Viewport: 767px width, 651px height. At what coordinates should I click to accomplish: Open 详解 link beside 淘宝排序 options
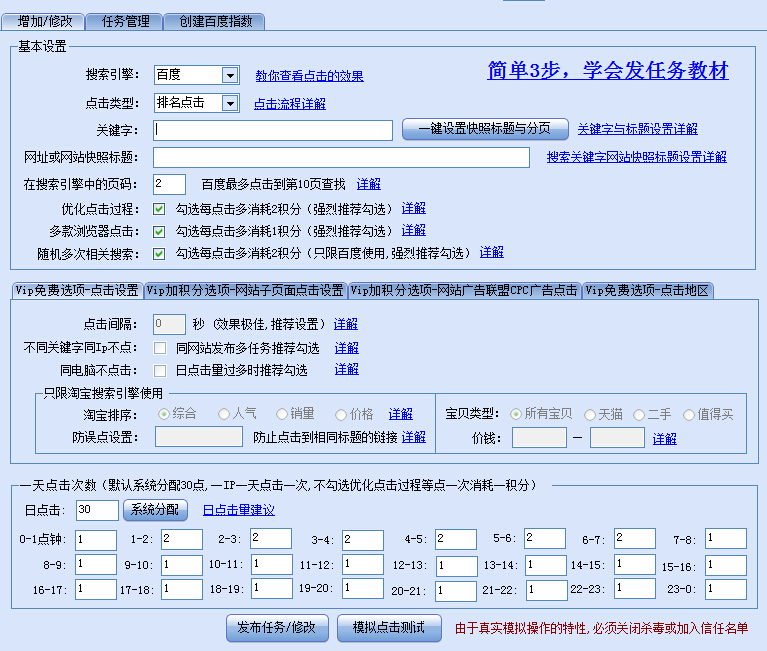[x=401, y=414]
